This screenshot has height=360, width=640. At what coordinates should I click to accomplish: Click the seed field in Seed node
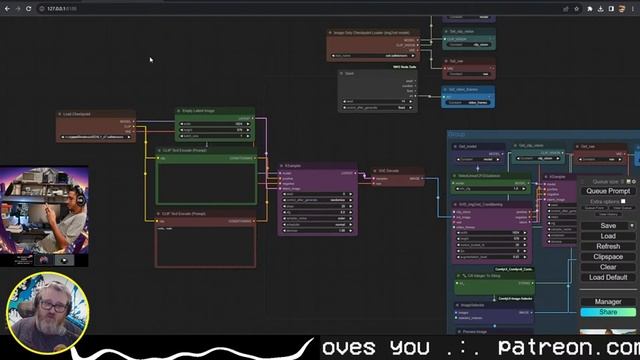(378, 102)
